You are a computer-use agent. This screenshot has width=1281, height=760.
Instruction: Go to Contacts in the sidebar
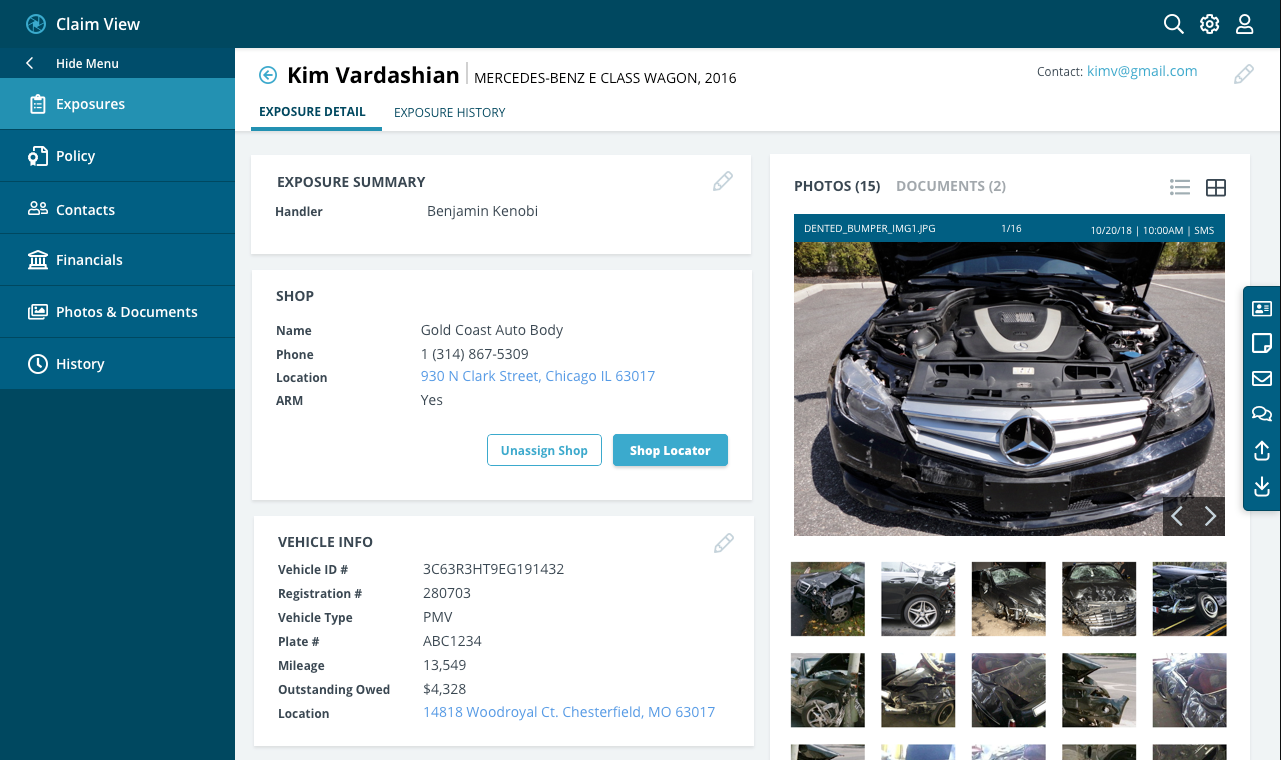117,209
